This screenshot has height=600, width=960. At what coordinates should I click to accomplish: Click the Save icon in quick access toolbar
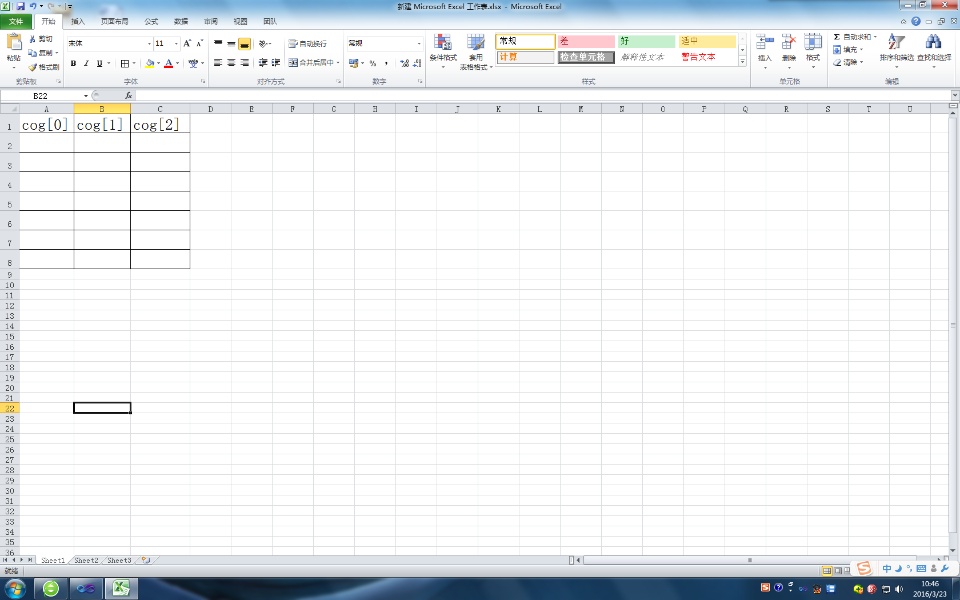(x=20, y=6)
